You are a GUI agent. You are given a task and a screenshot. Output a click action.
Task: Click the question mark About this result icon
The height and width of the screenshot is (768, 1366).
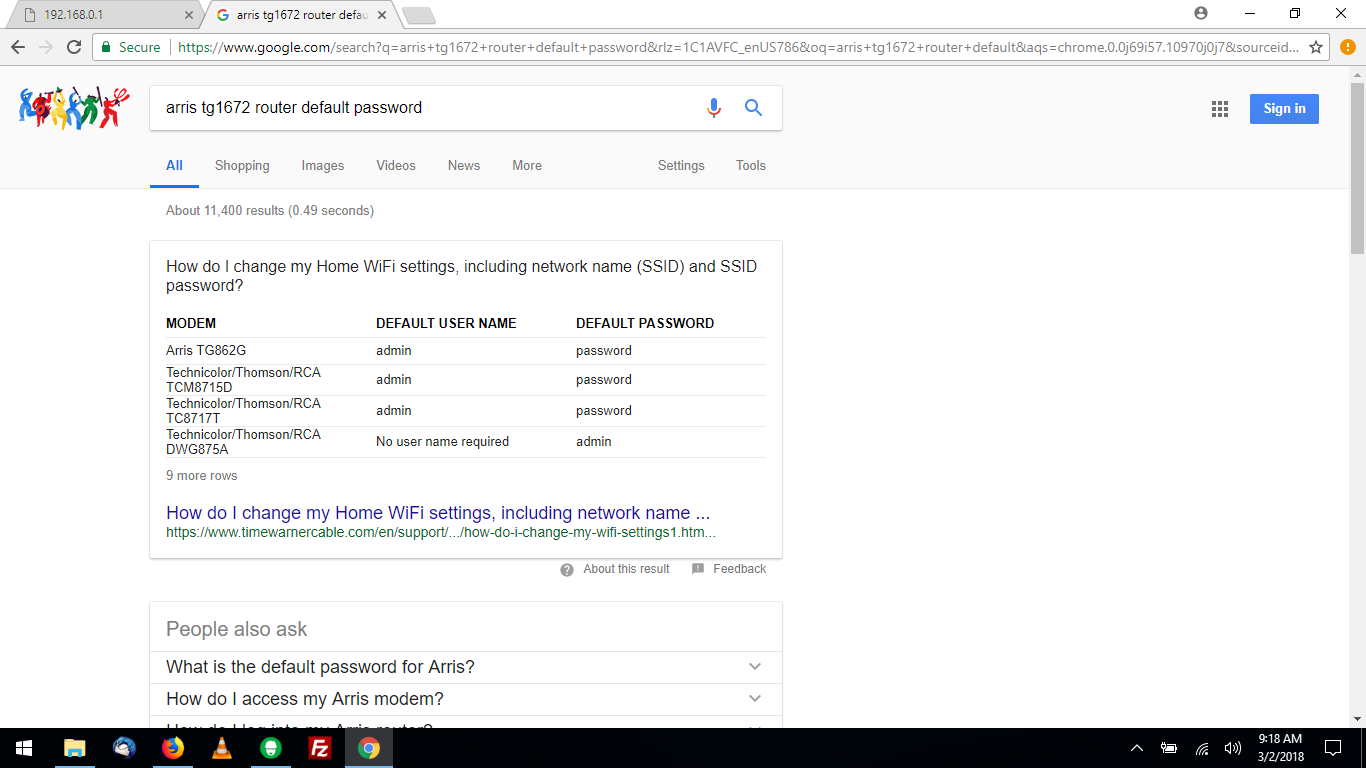(567, 569)
